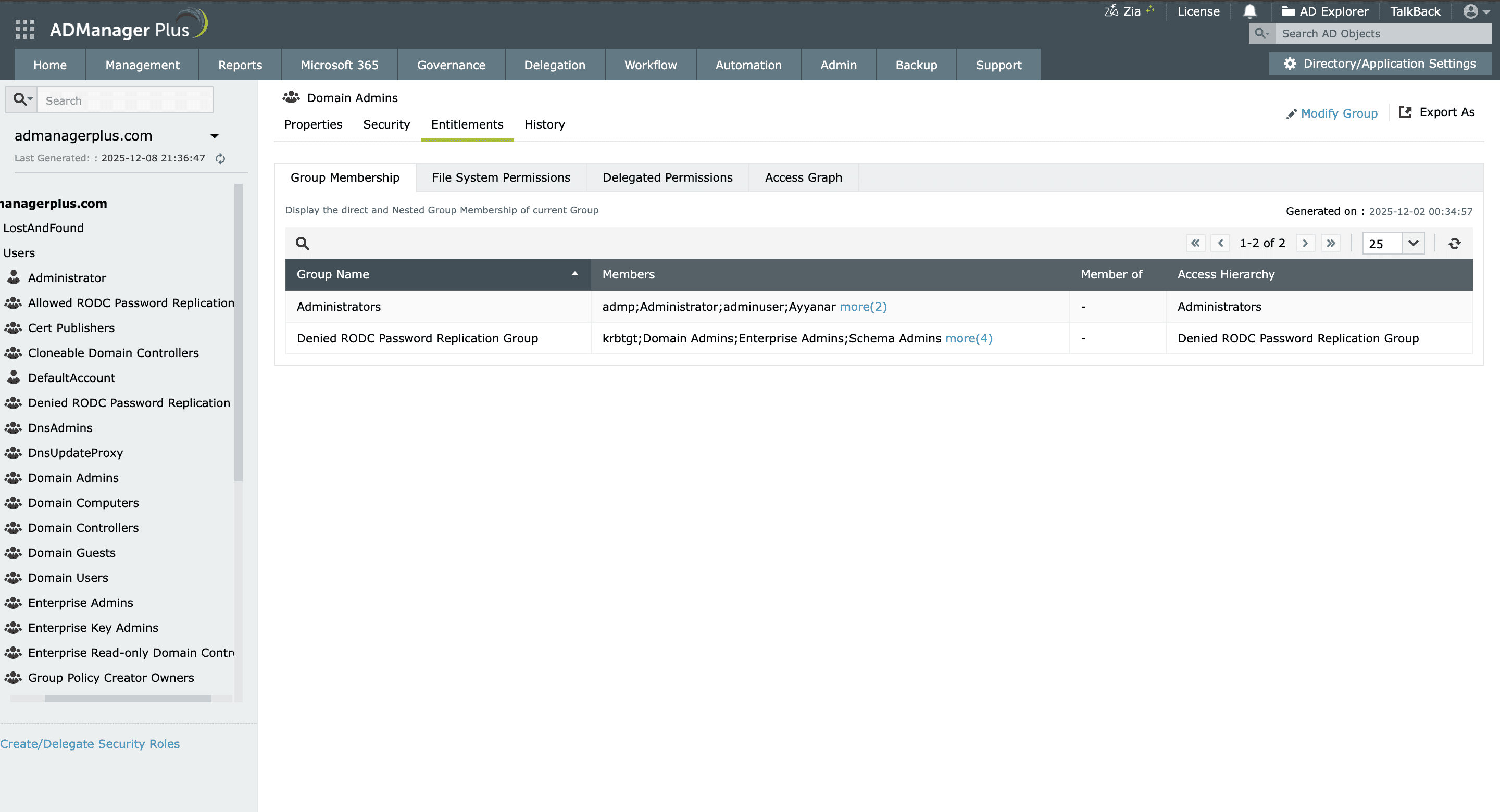Click the notification bell icon
1500x812 pixels.
[x=1249, y=11]
